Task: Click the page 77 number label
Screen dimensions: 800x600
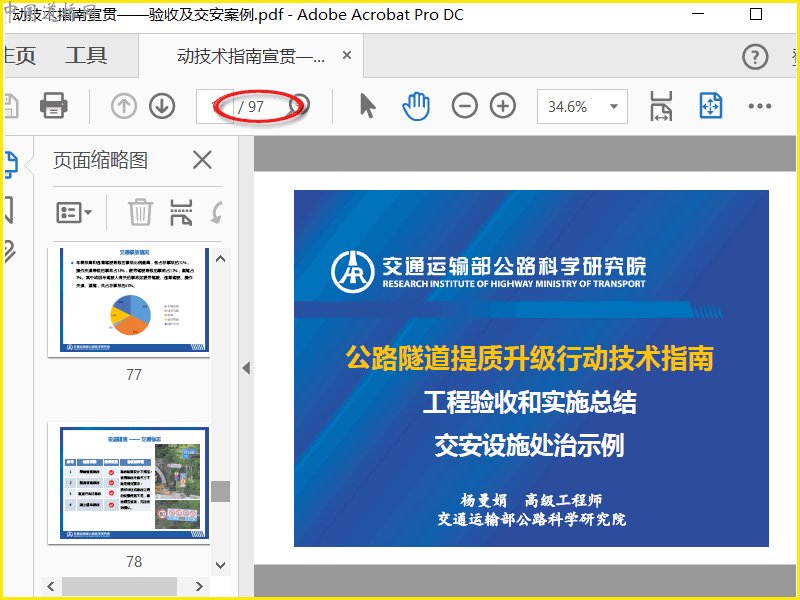Action: (134, 375)
